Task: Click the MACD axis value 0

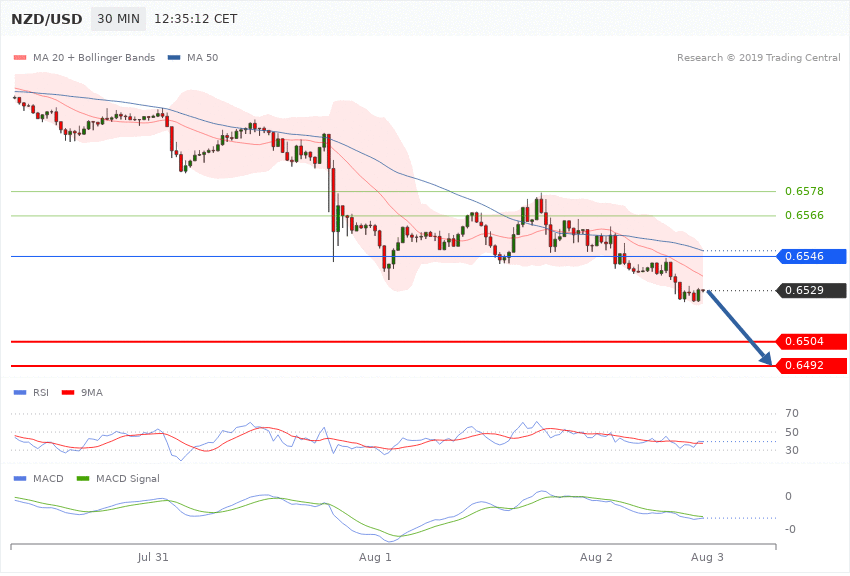Action: pyautogui.click(x=788, y=496)
